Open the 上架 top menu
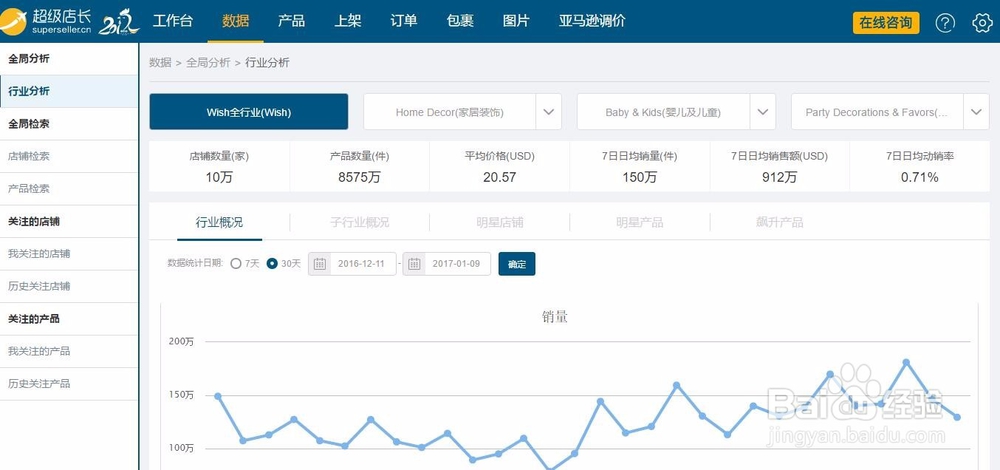 [348, 21]
